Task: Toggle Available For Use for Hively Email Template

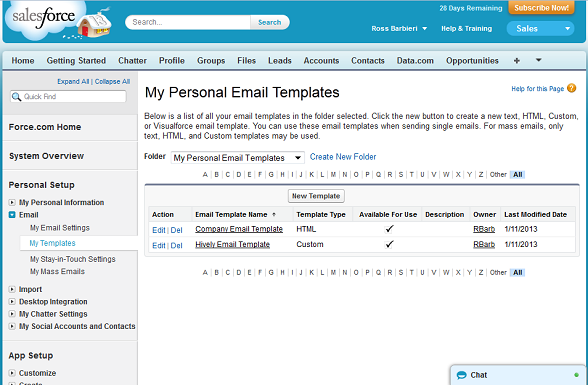Action: (389, 244)
